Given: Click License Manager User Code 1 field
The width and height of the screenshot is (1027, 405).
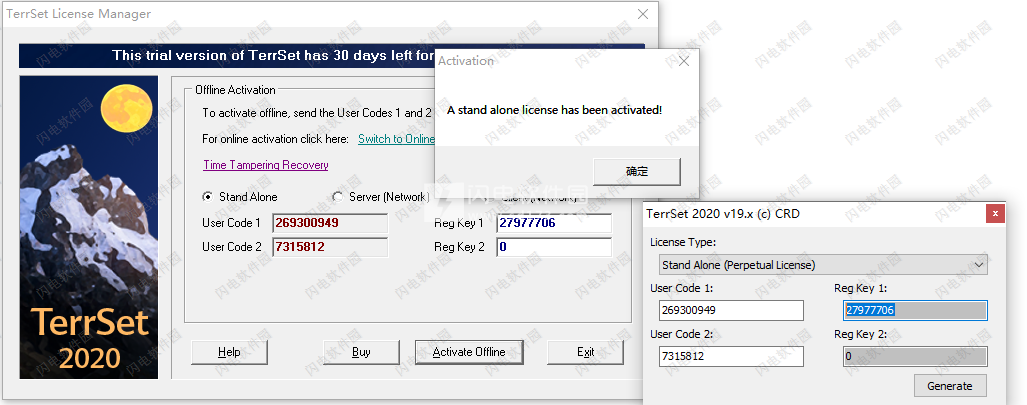Looking at the screenshot, I should coord(330,223).
